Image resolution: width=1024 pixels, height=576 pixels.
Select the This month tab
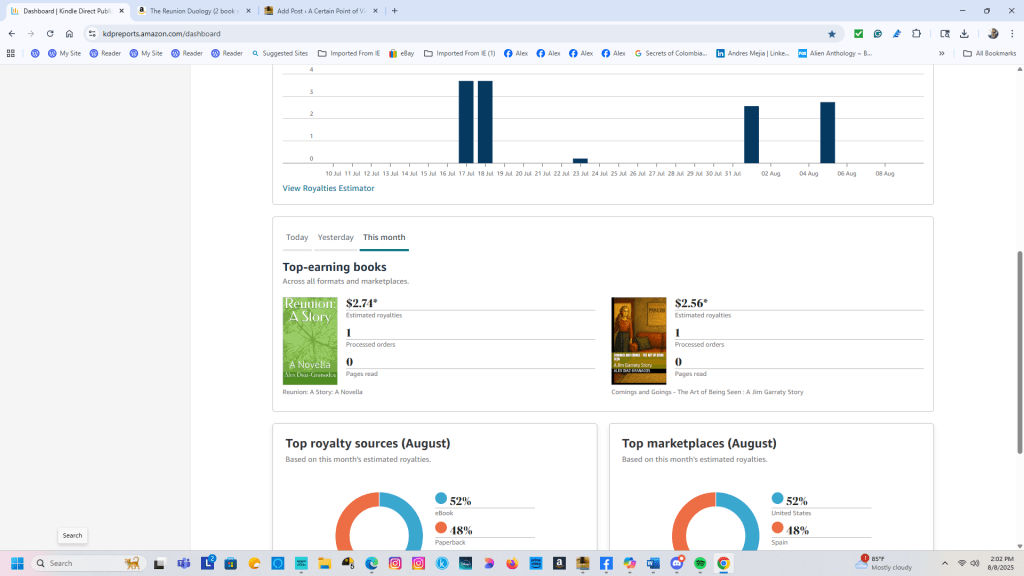384,237
